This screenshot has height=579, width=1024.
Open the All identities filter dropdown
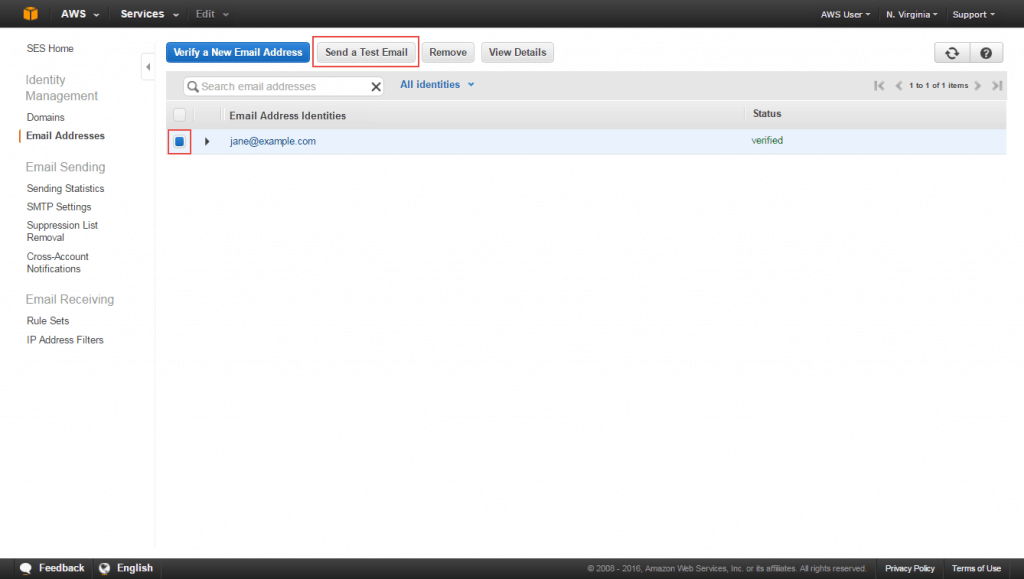437,85
